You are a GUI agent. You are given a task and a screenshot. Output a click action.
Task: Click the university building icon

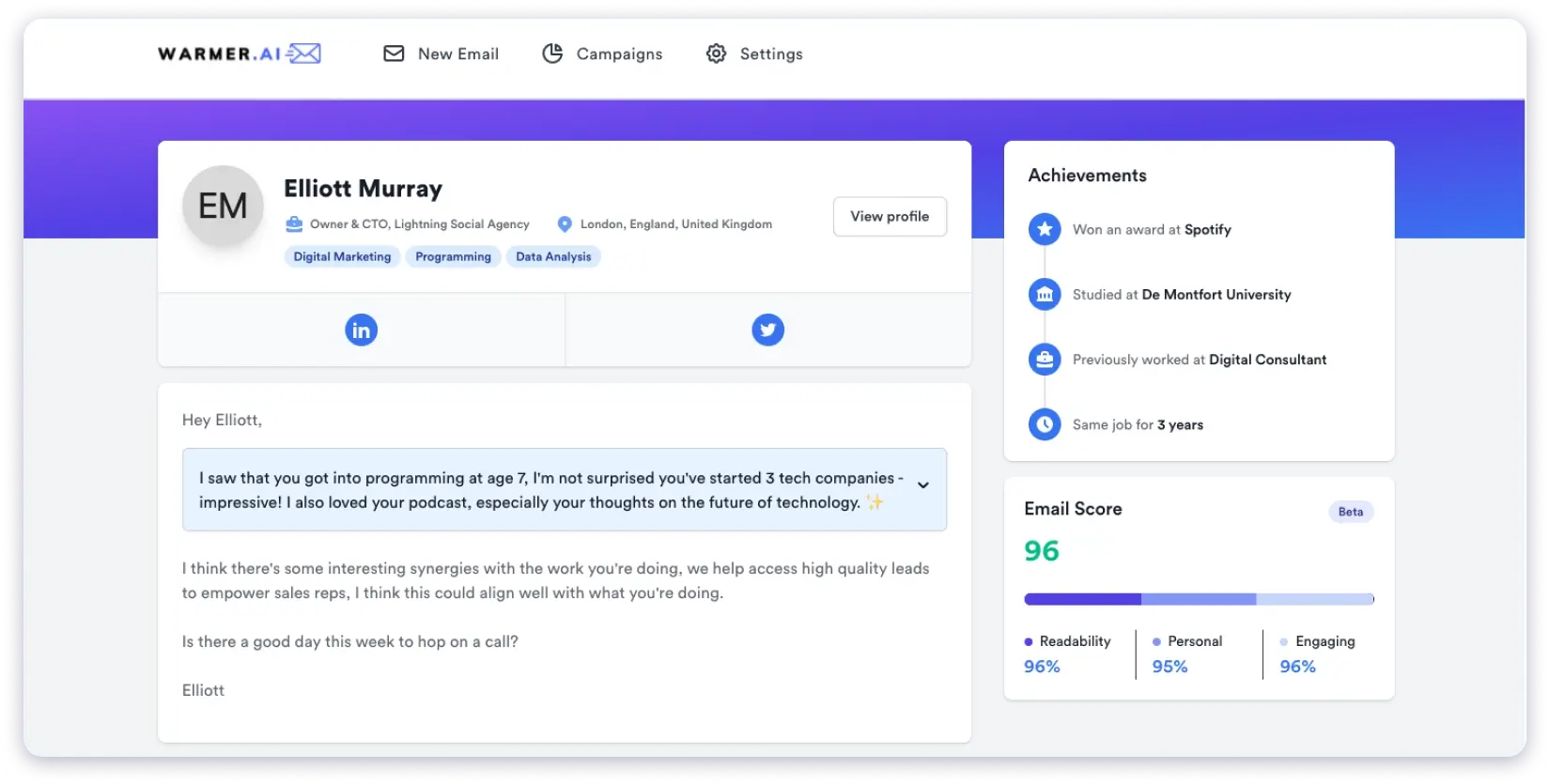click(1044, 295)
